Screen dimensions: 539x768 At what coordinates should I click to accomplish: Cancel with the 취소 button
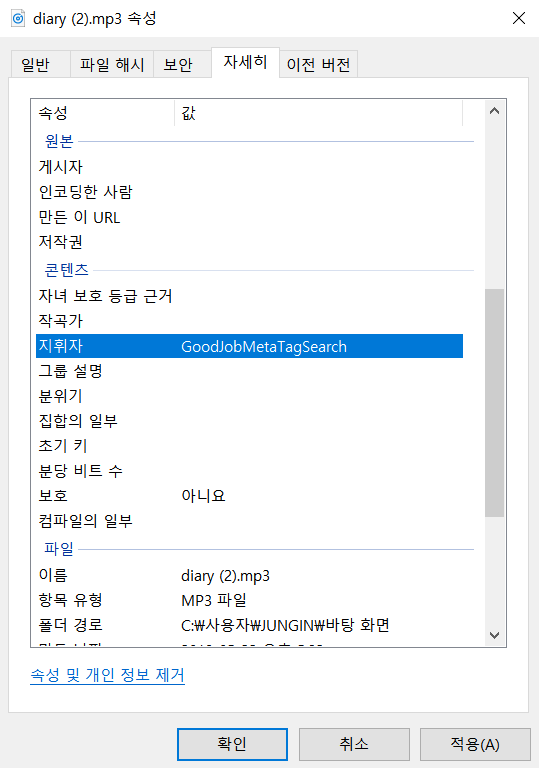pos(354,744)
